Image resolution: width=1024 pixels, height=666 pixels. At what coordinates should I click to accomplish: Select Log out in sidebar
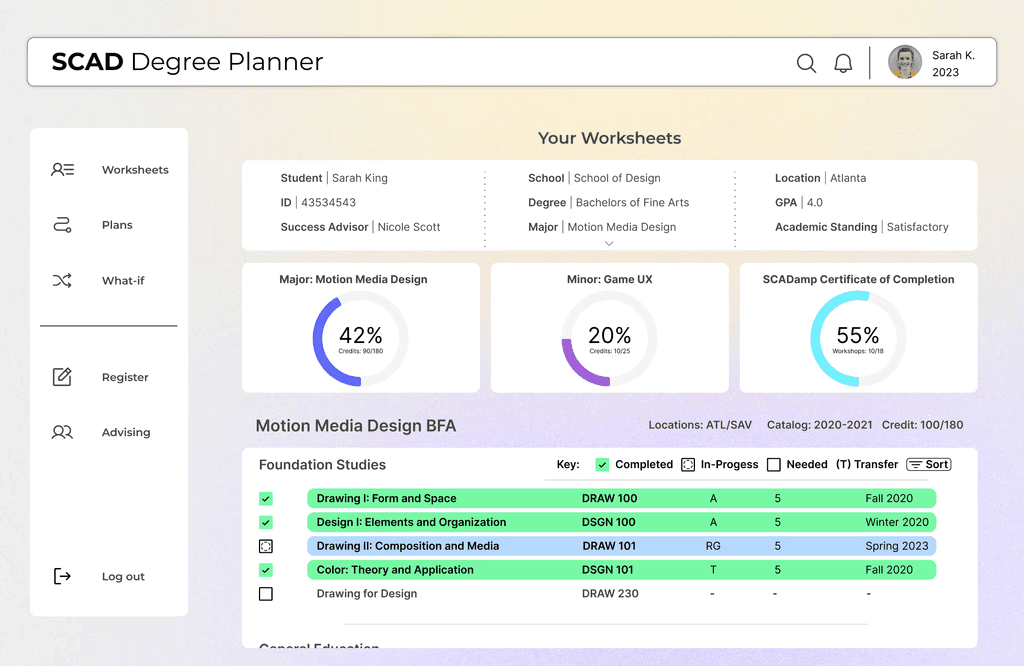tap(123, 577)
